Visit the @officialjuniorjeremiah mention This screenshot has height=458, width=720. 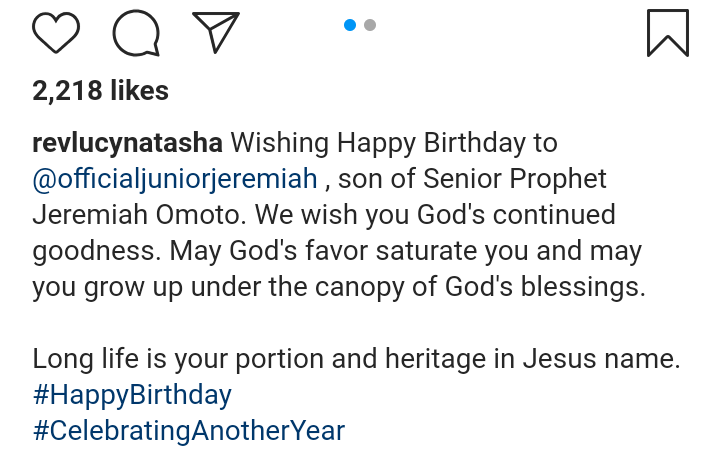175,179
